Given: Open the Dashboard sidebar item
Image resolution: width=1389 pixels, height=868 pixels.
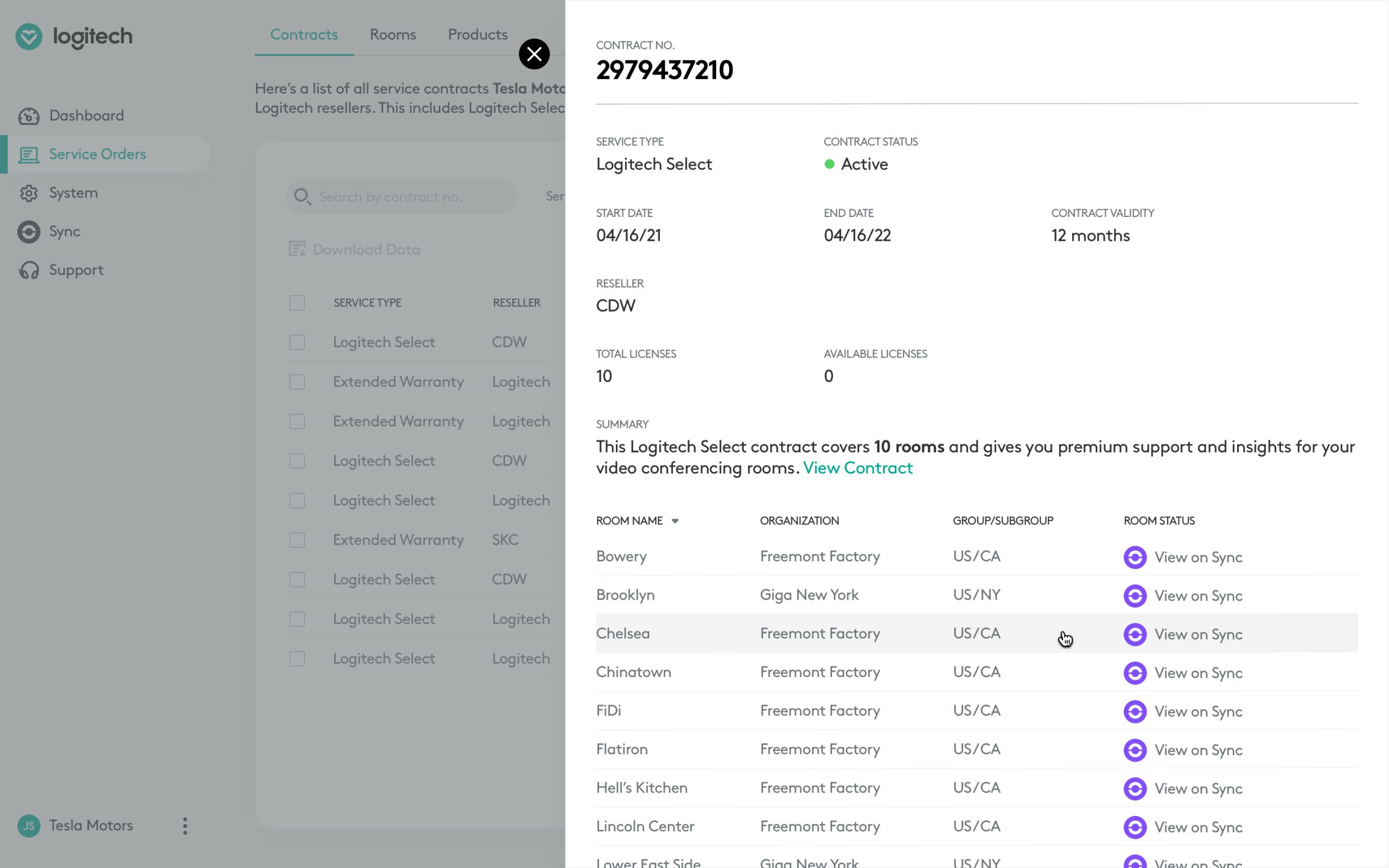Looking at the screenshot, I should pyautogui.click(x=86, y=116).
